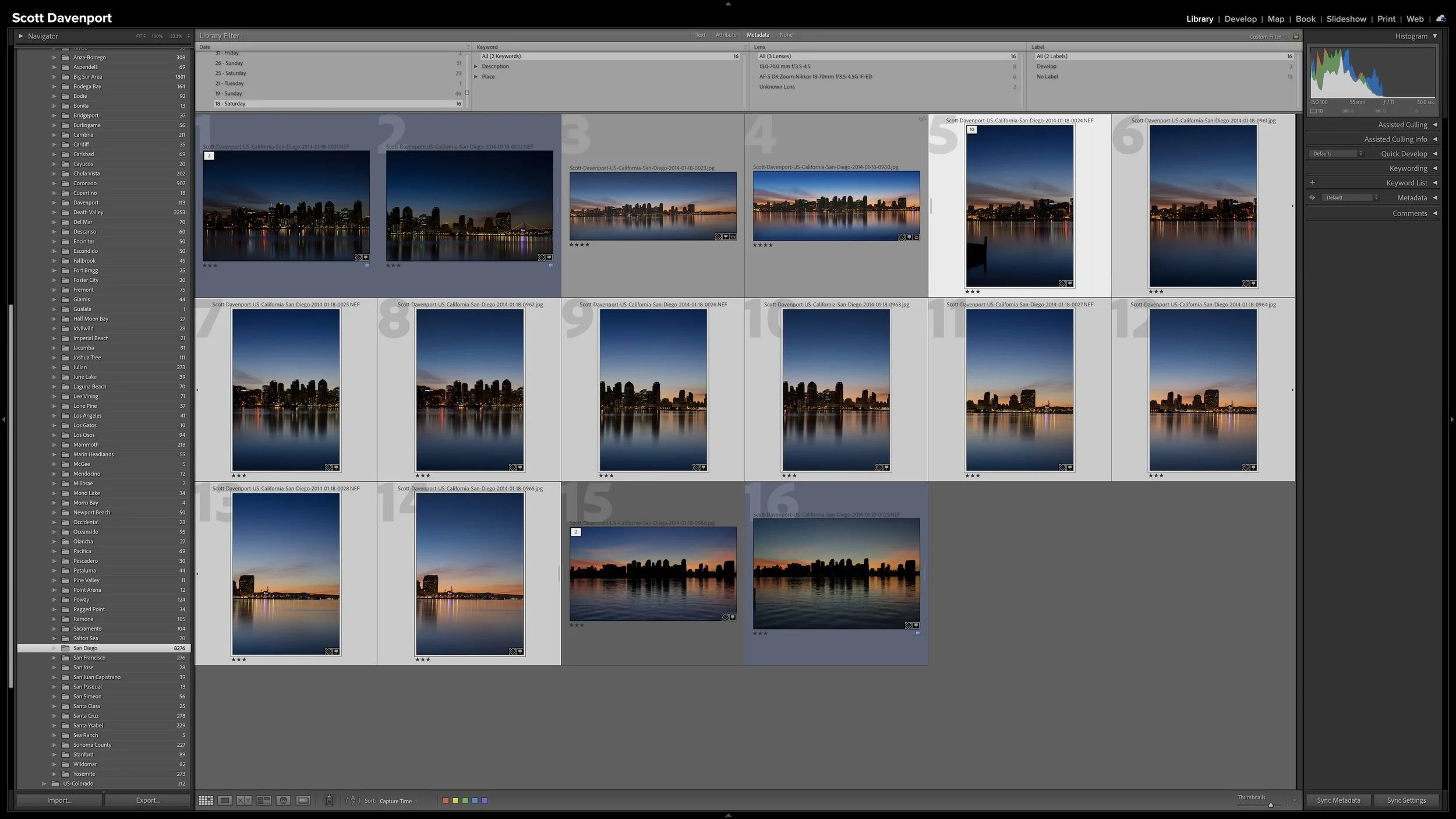The image size is (1456, 819).
Task: Click the stack badge "10" on photo 0024.NEF
Action: click(971, 129)
